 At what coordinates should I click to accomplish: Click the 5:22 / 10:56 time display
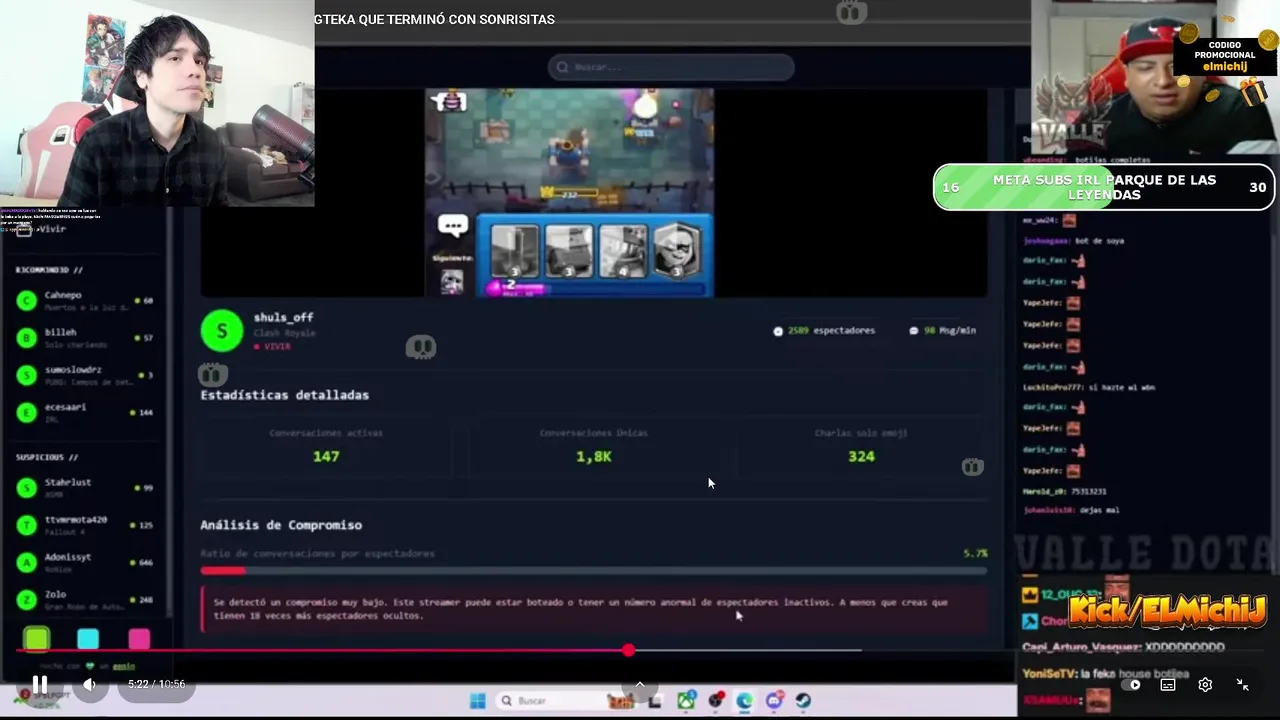[156, 685]
